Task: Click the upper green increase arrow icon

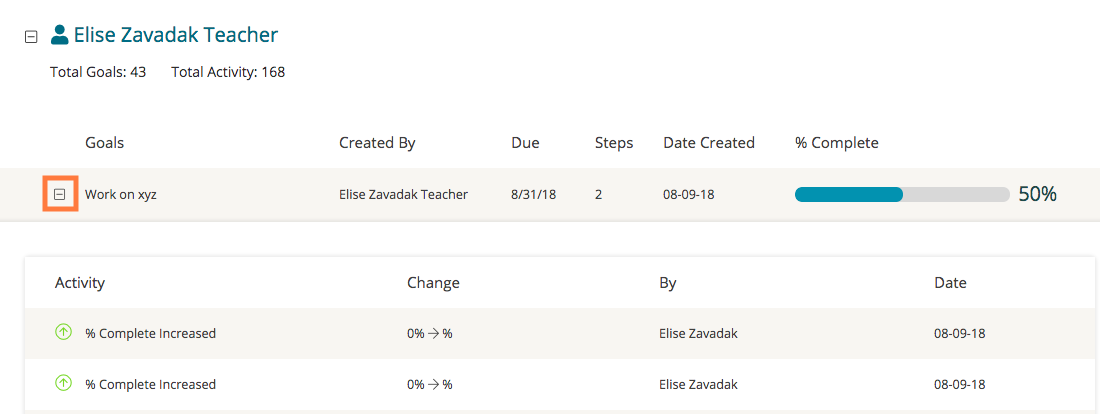Action: (x=63, y=333)
